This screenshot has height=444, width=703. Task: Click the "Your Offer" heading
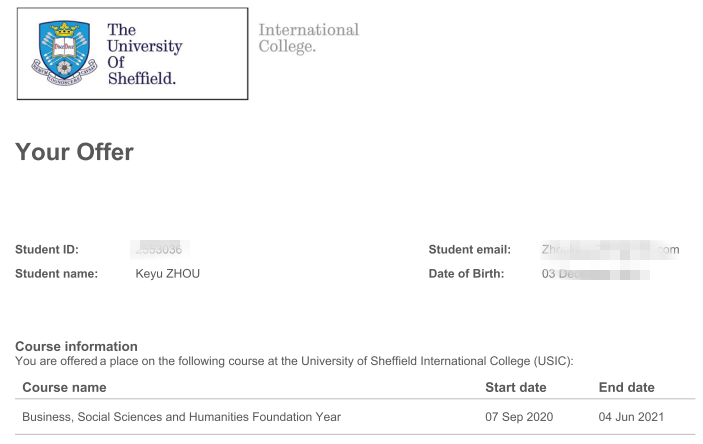click(74, 152)
